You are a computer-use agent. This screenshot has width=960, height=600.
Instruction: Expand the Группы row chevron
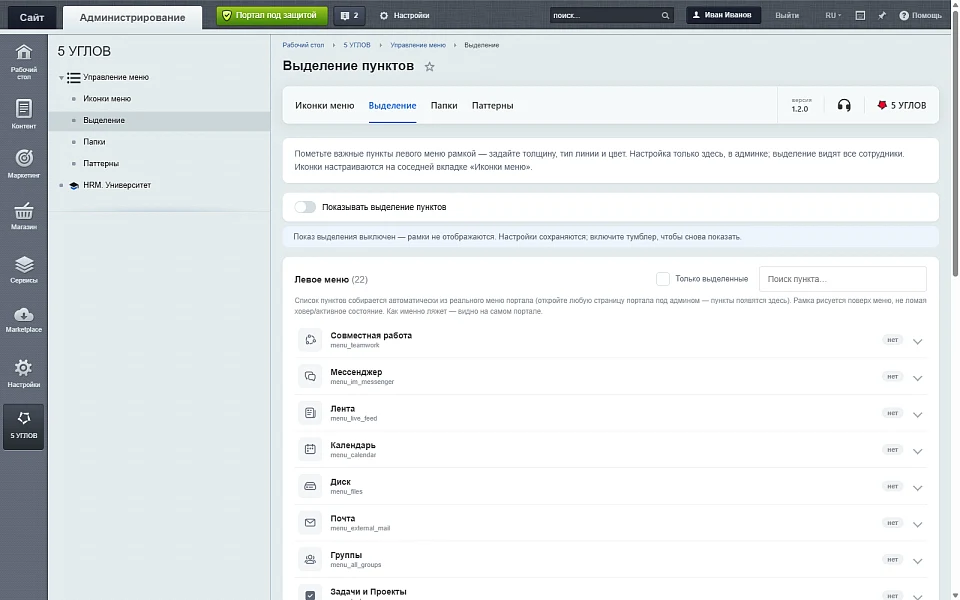click(917, 561)
